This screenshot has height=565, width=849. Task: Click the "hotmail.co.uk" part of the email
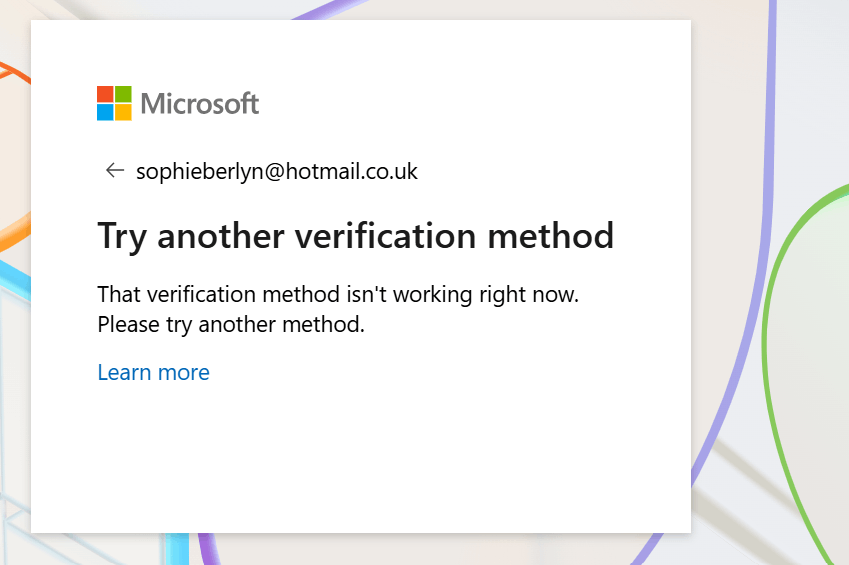(351, 172)
